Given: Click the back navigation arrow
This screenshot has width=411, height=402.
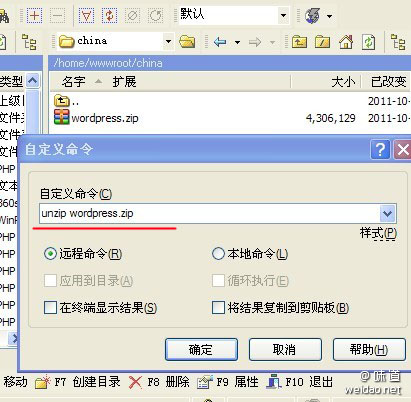Looking at the screenshot, I should tap(220, 42).
